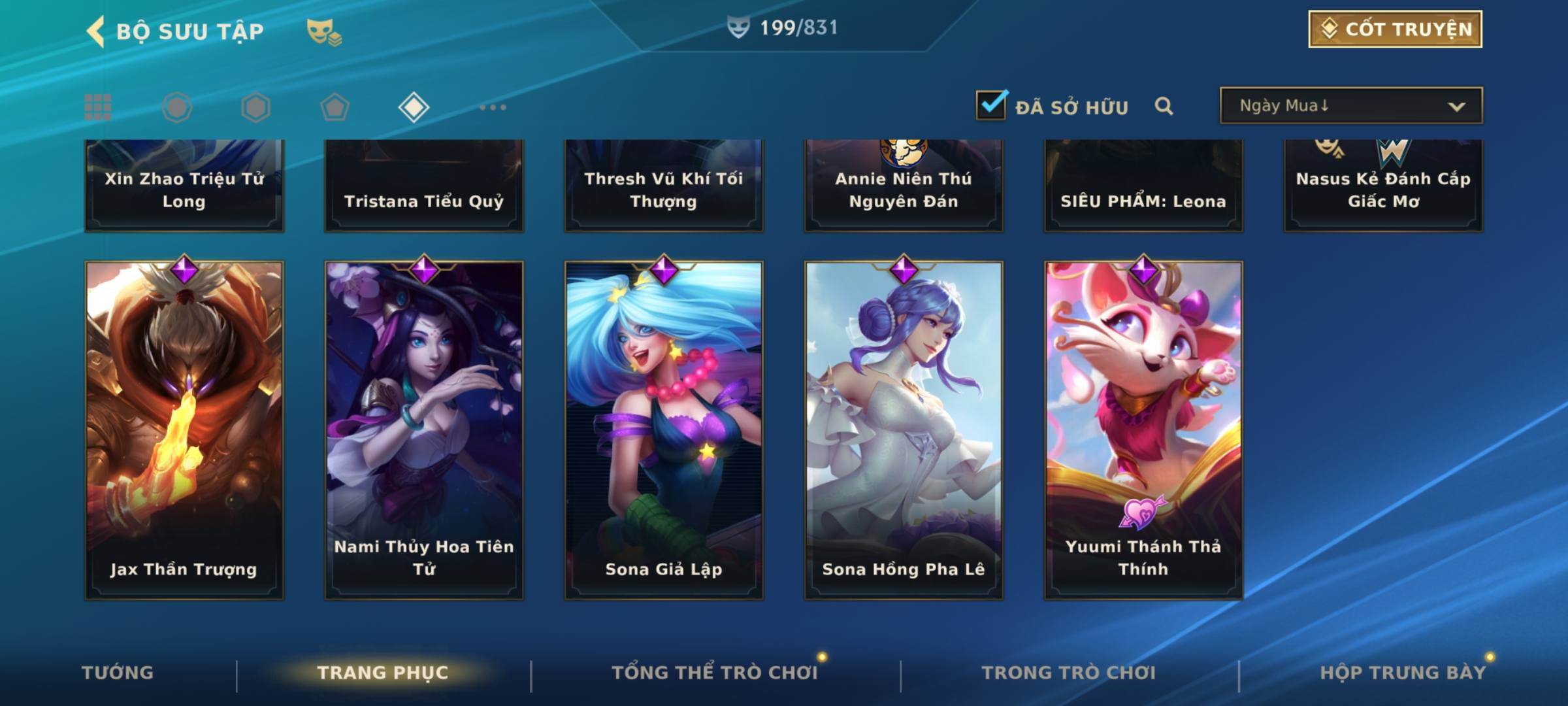The width and height of the screenshot is (1568, 706).
Task: Select the pentagon rarity filter icon
Action: point(335,107)
